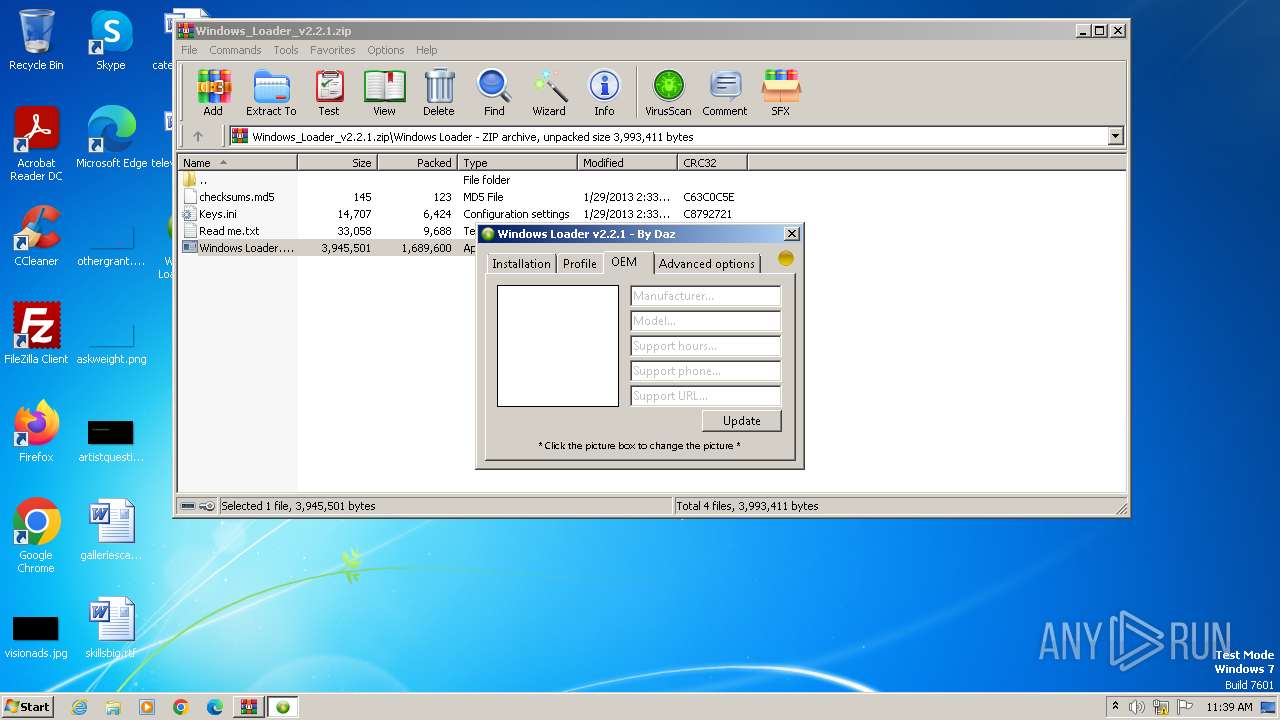Sort by Type column header
Image resolution: width=1280 pixels, height=720 pixels.
(x=517, y=162)
